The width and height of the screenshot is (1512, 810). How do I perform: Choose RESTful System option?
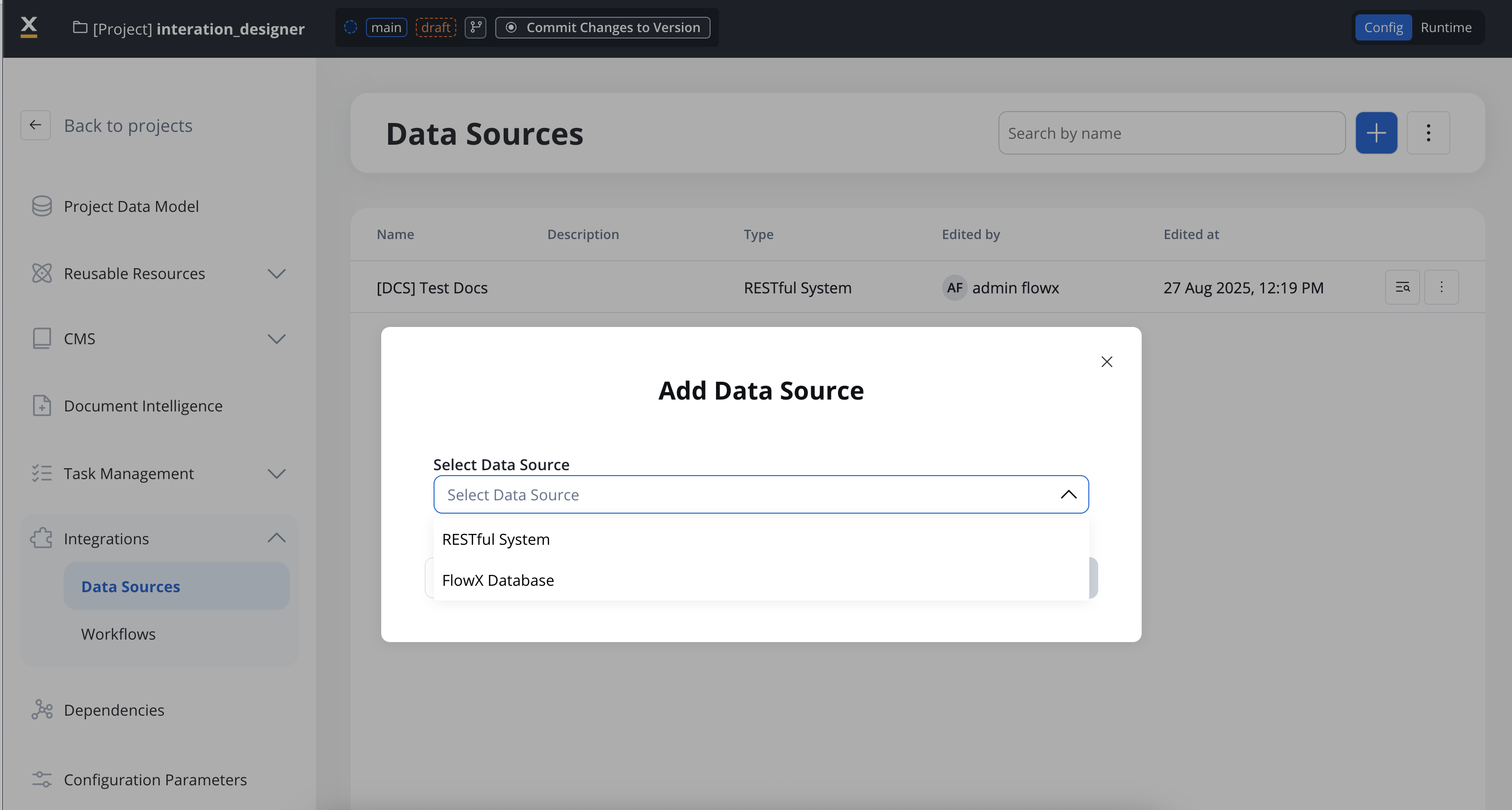coord(496,539)
